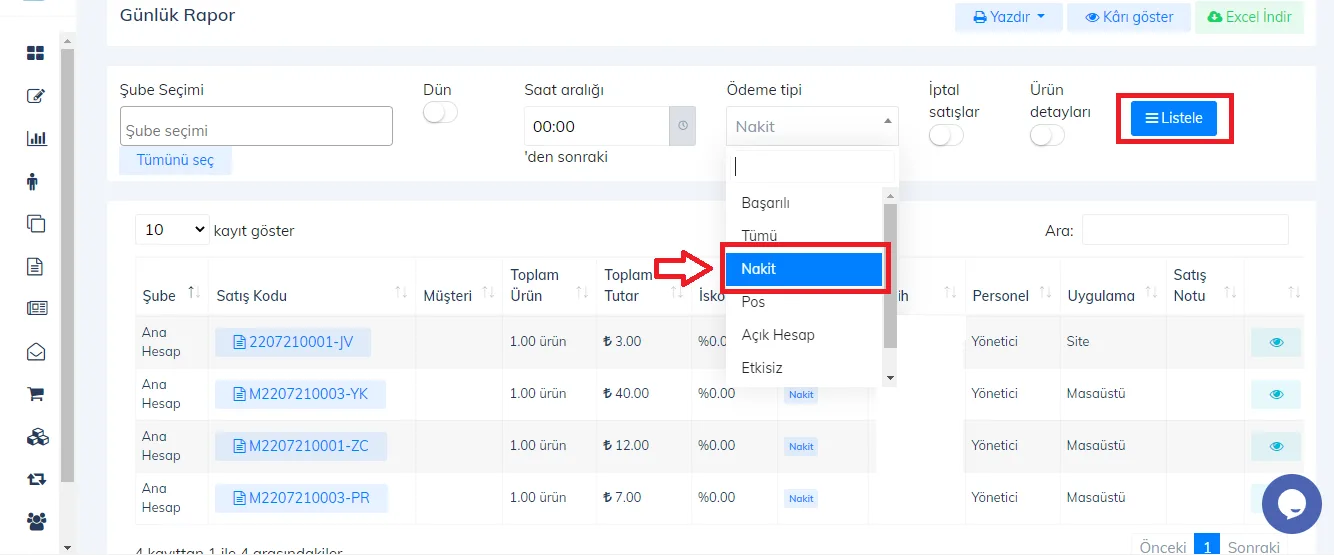This screenshot has width=1334, height=555.
Task: Toggle the İptal satışlar switch
Action: point(946,135)
